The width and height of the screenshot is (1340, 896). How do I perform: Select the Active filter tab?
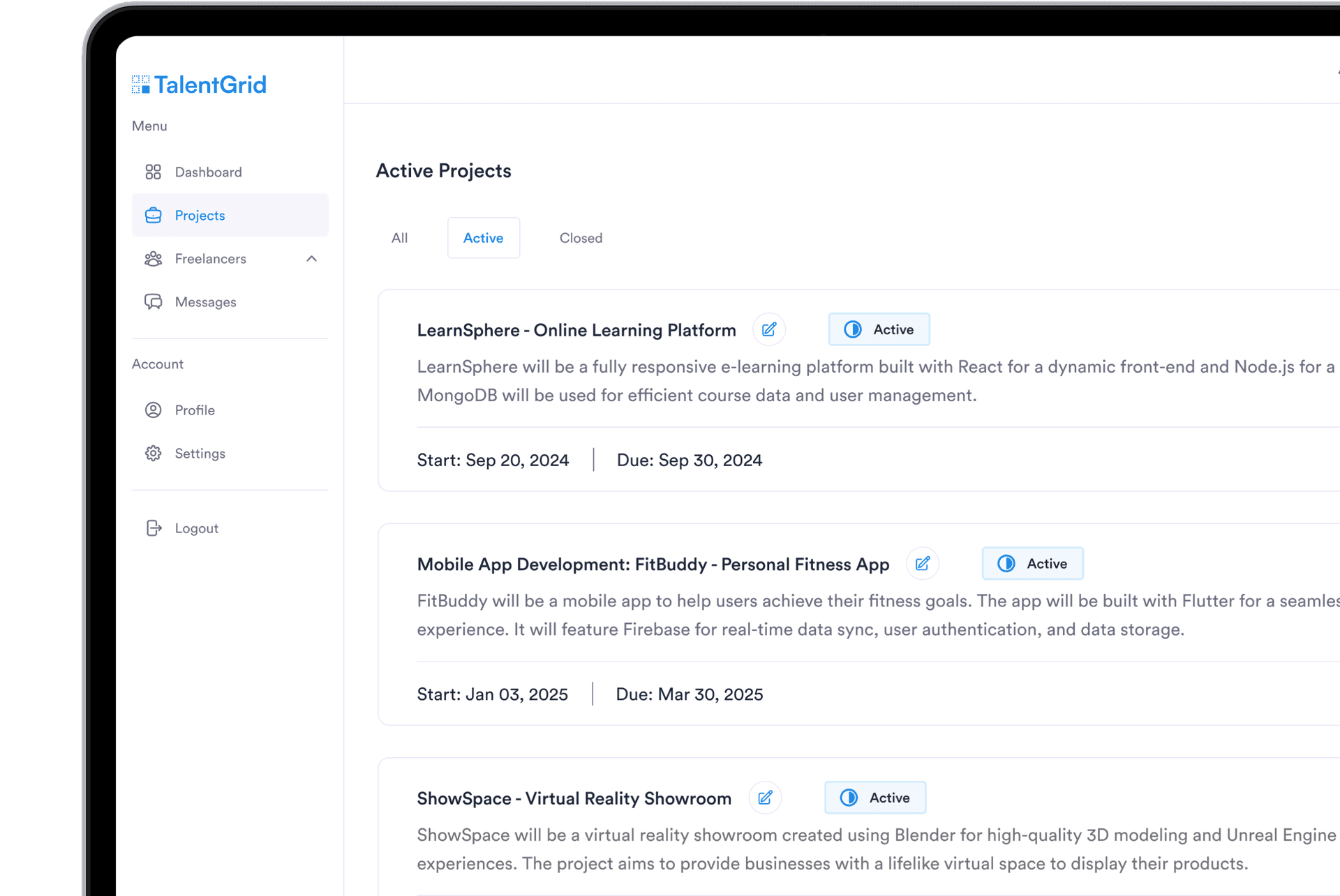pos(483,237)
